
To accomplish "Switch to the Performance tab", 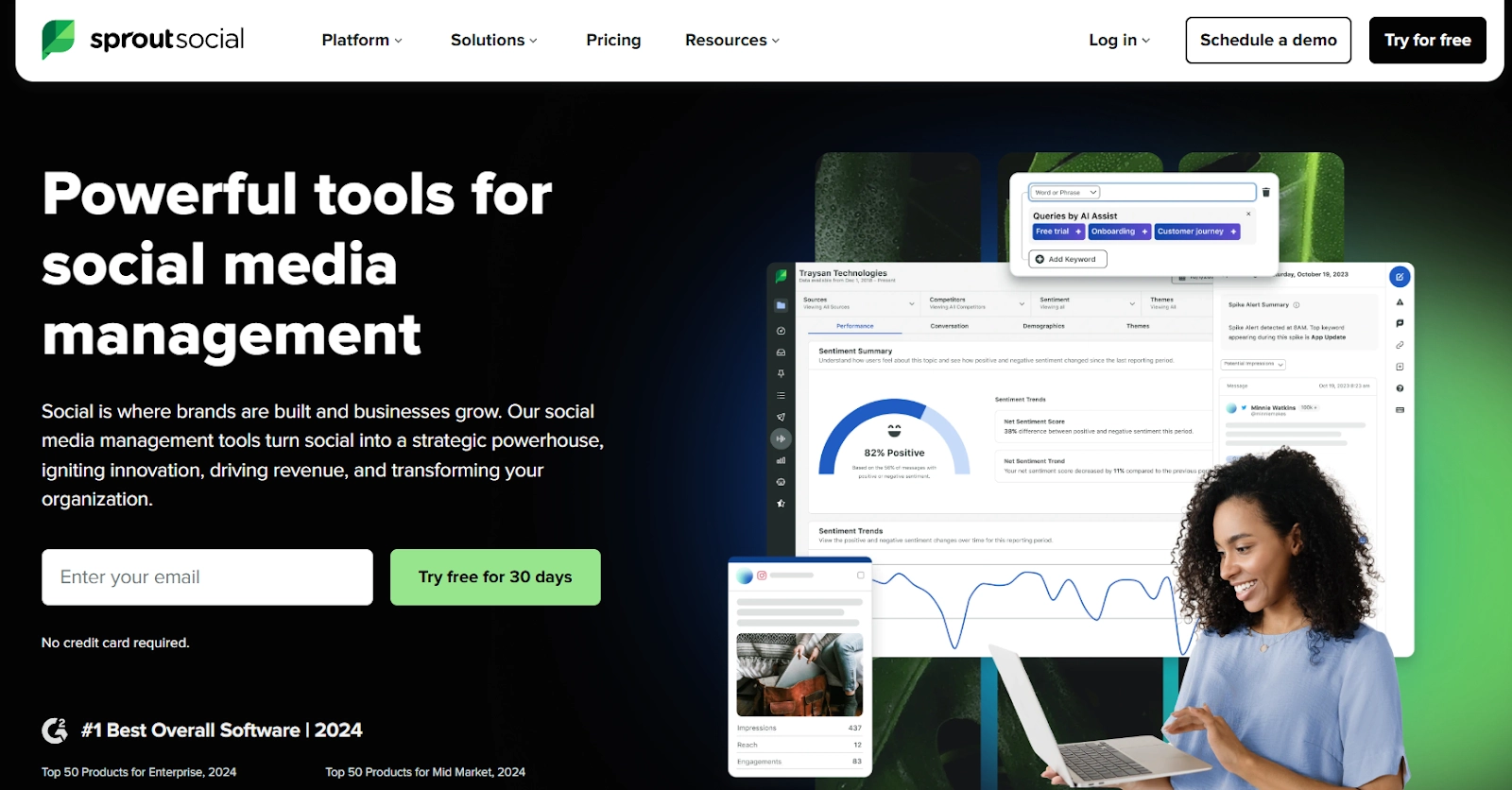I will pos(855,326).
